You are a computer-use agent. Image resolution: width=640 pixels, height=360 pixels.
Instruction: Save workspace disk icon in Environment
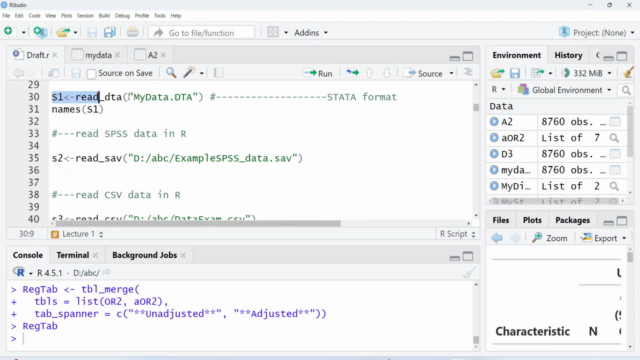pyautogui.click(x=515, y=73)
